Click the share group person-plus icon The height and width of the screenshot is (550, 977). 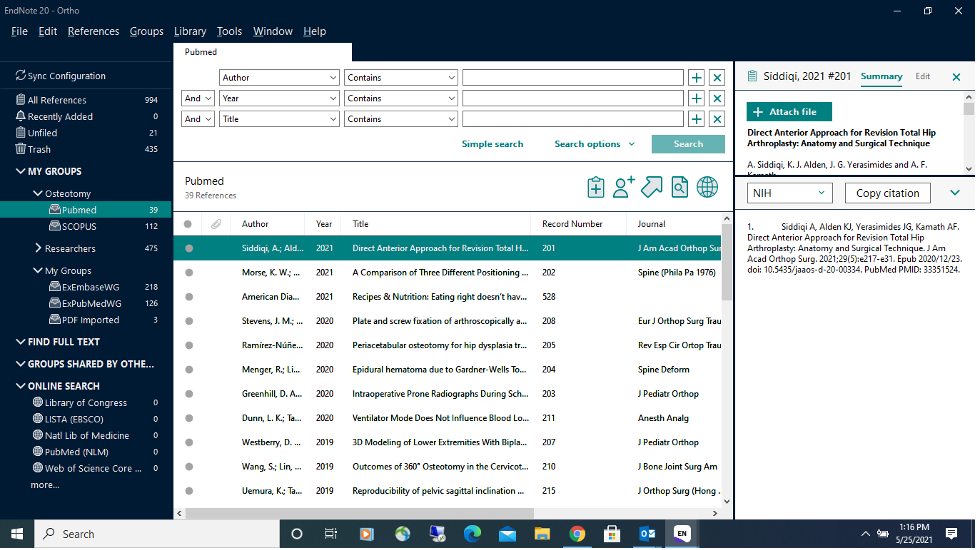pos(623,187)
